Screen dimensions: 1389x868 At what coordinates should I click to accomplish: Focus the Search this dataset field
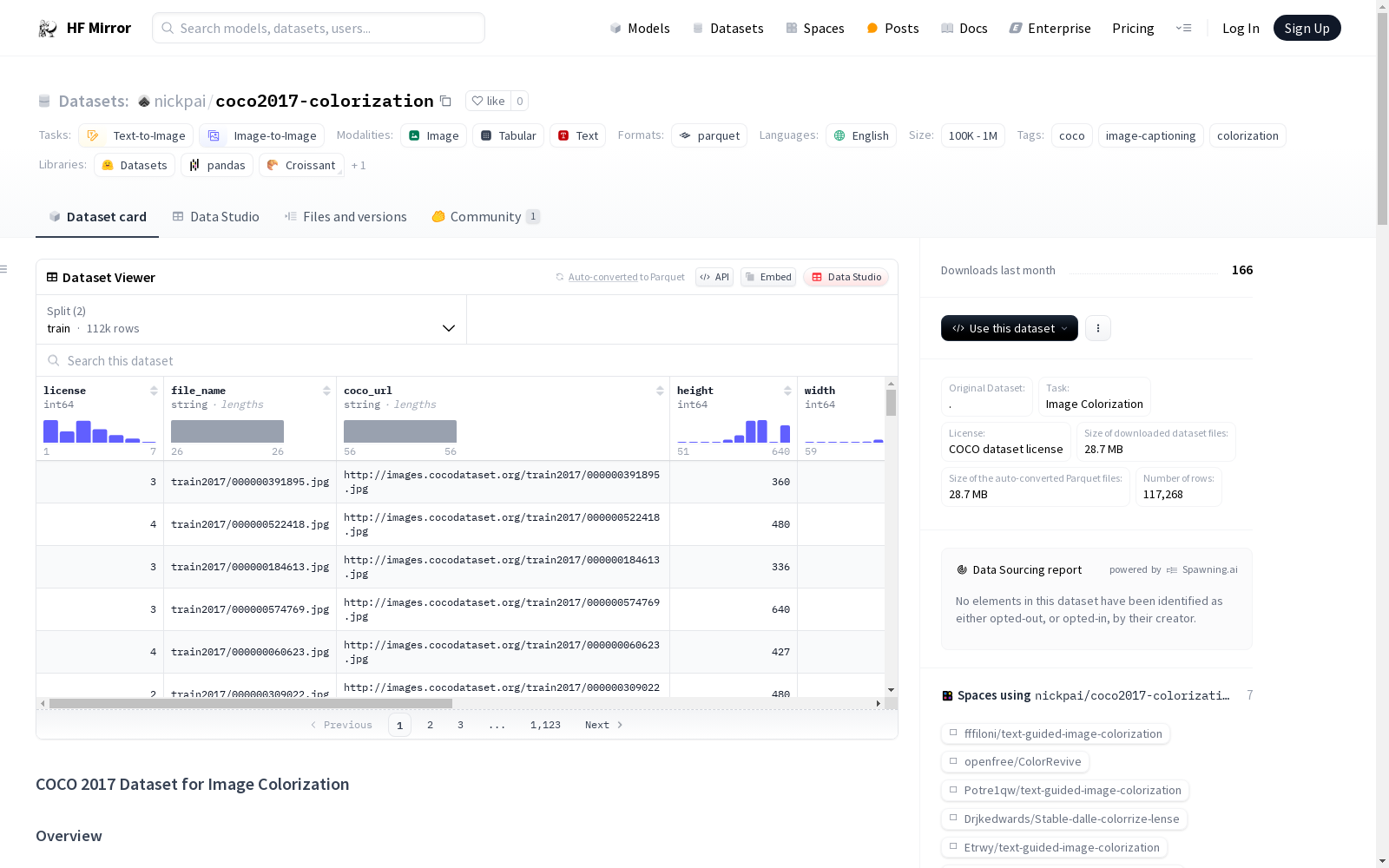(x=467, y=360)
